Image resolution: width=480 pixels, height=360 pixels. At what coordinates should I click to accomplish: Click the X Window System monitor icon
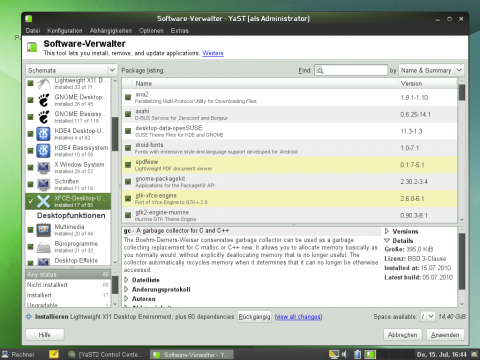[x=44, y=168]
